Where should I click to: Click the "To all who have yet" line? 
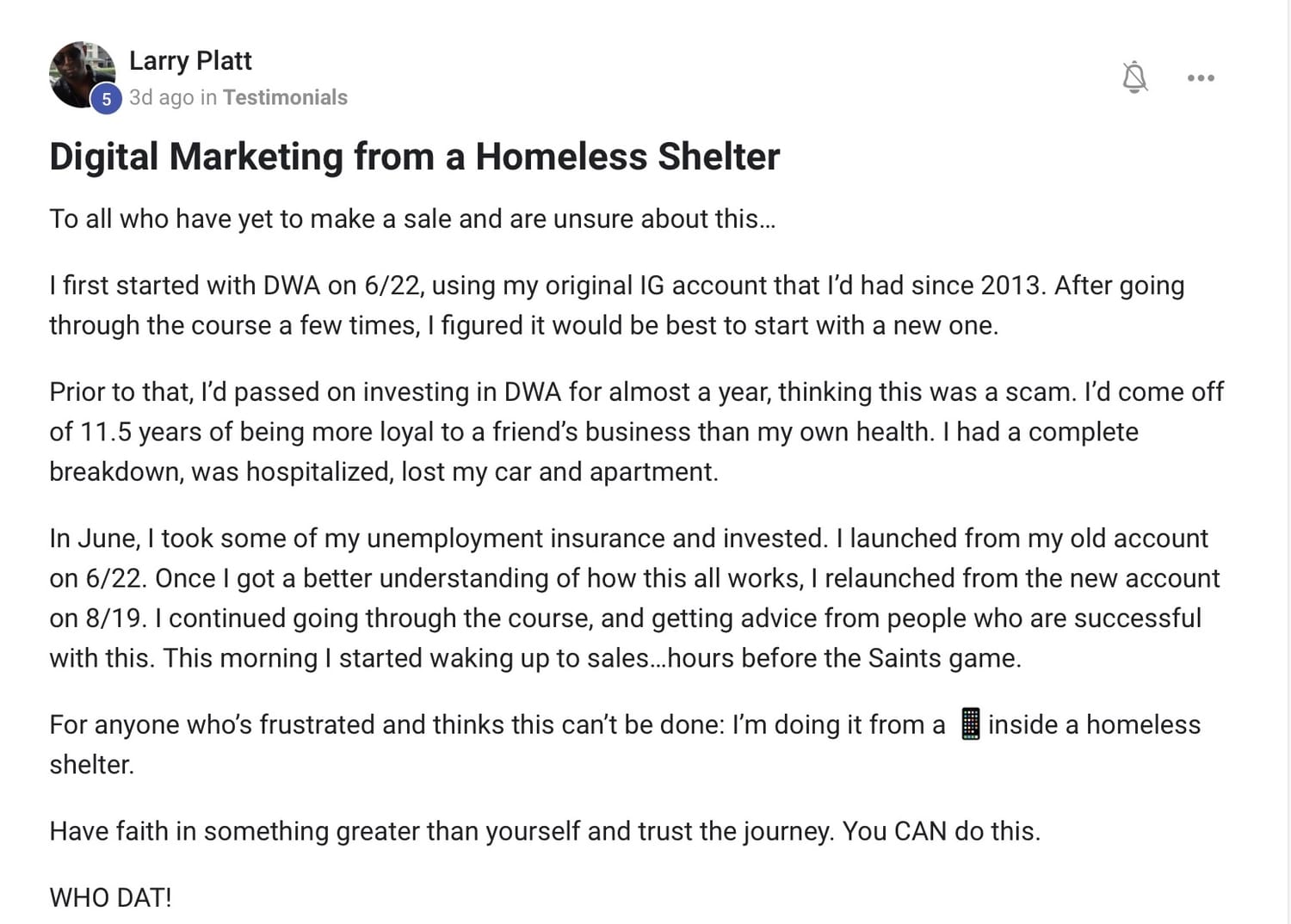412,219
